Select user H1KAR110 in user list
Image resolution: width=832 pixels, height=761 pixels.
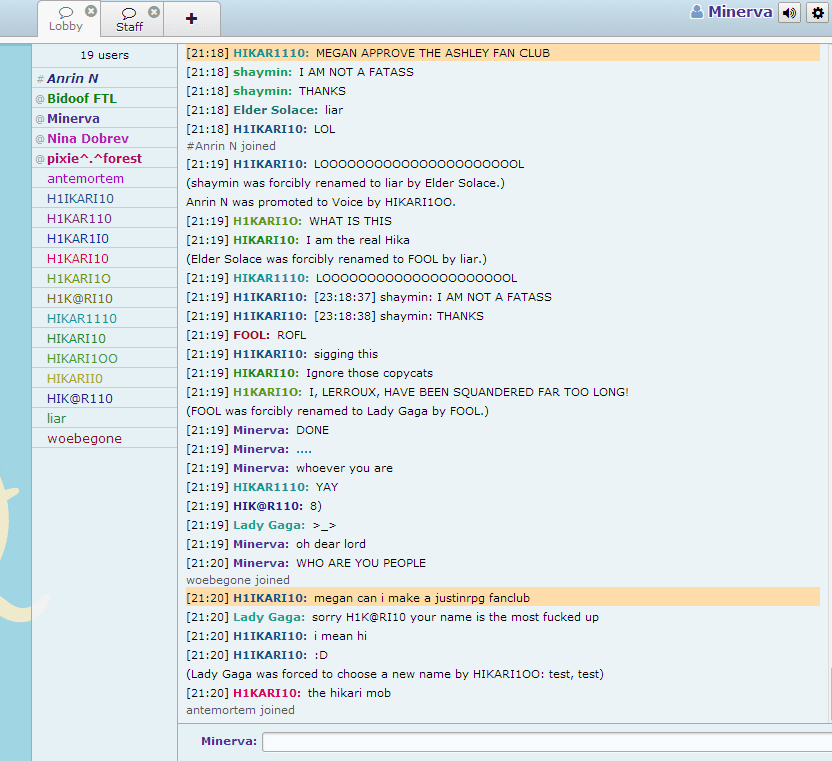pos(105,219)
